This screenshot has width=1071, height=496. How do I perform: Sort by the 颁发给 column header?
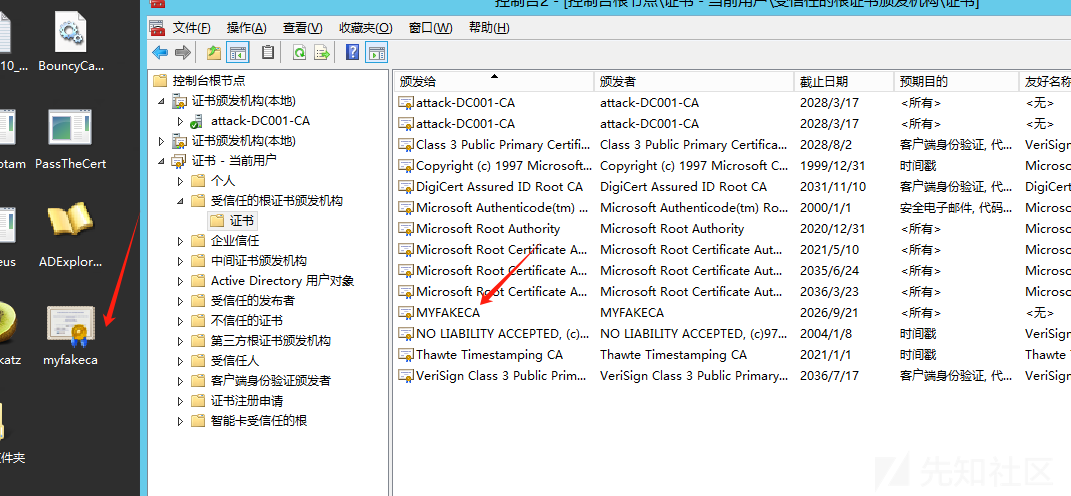[x=494, y=81]
